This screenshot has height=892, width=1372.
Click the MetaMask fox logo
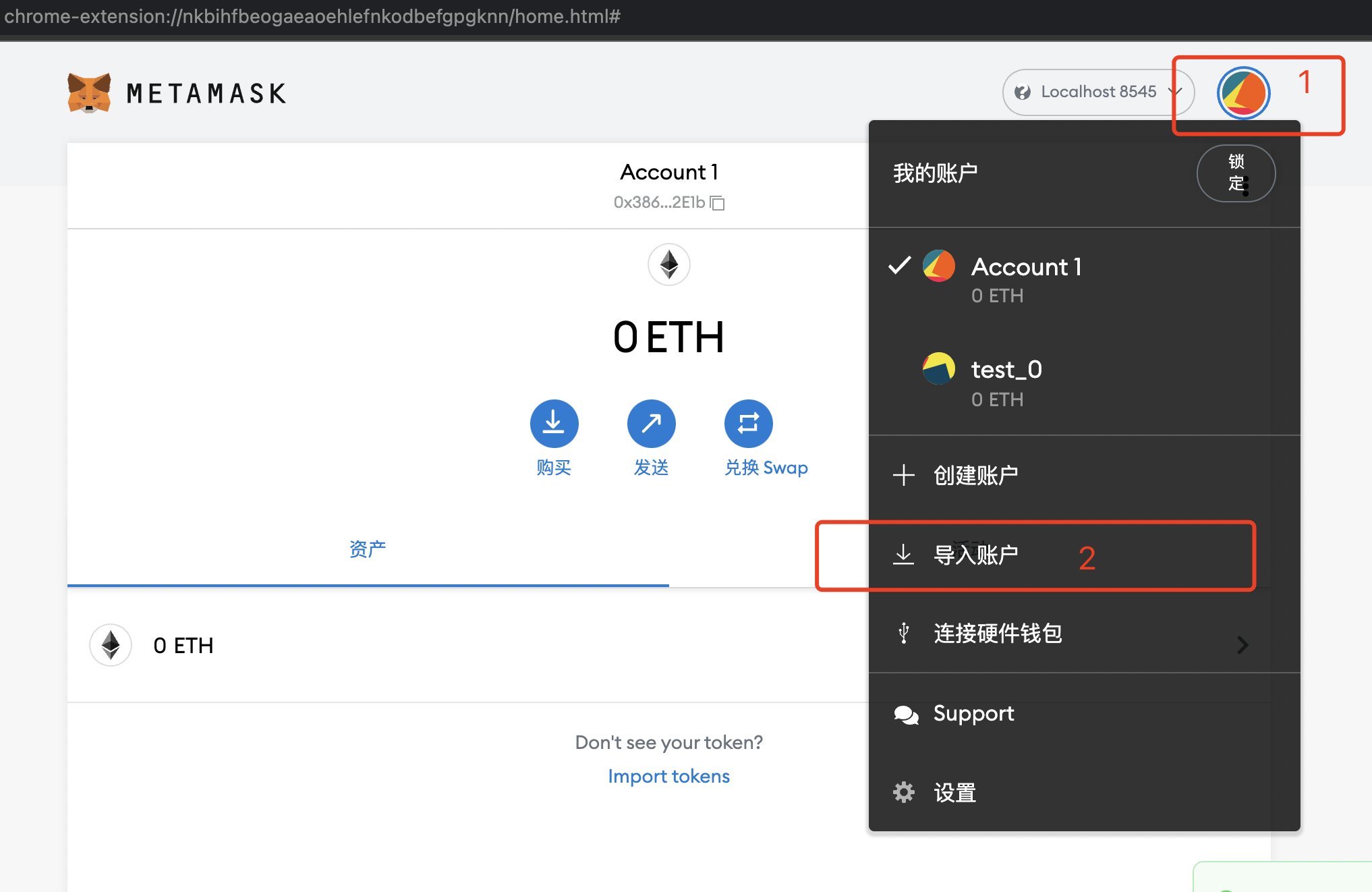click(x=89, y=93)
